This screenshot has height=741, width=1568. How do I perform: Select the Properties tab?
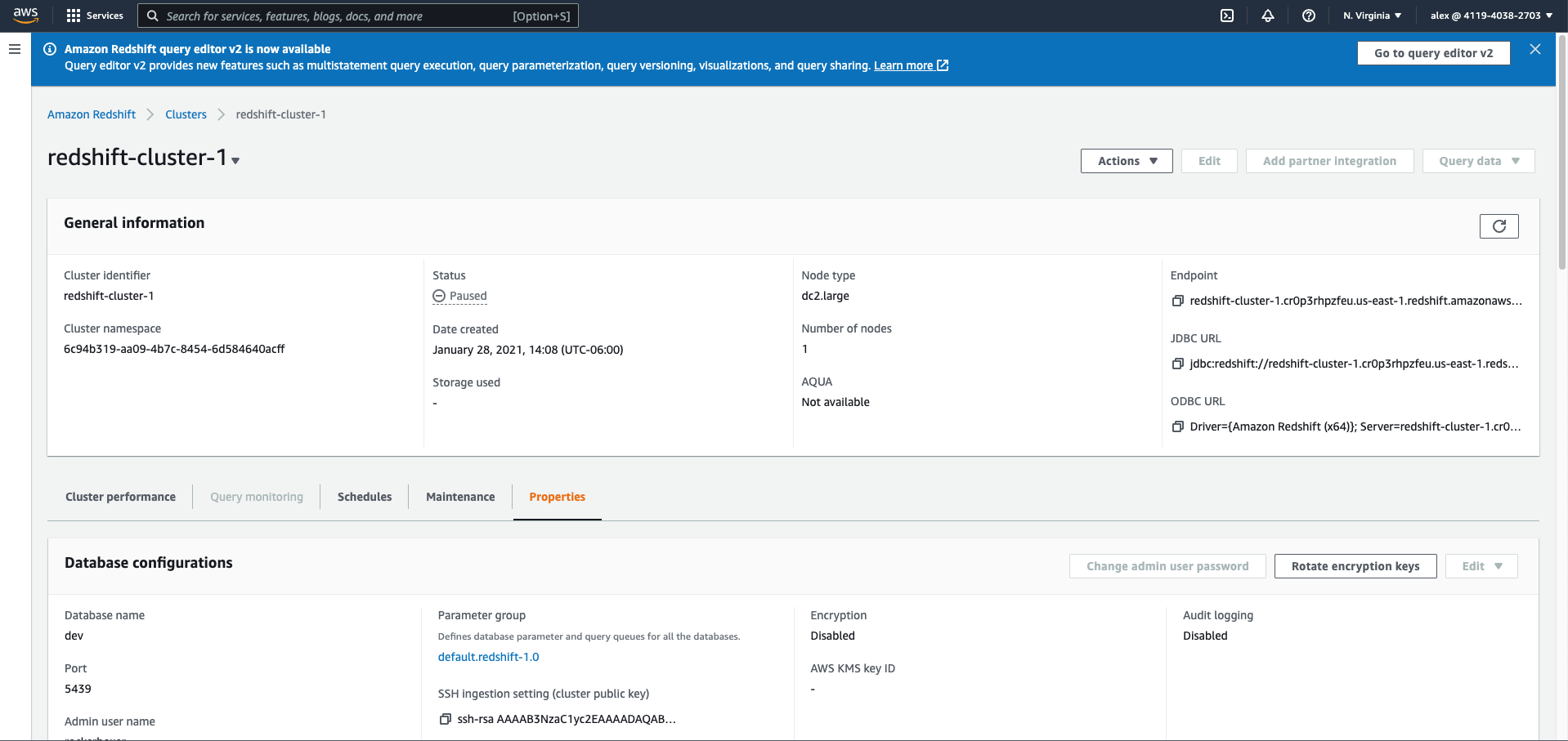point(558,497)
